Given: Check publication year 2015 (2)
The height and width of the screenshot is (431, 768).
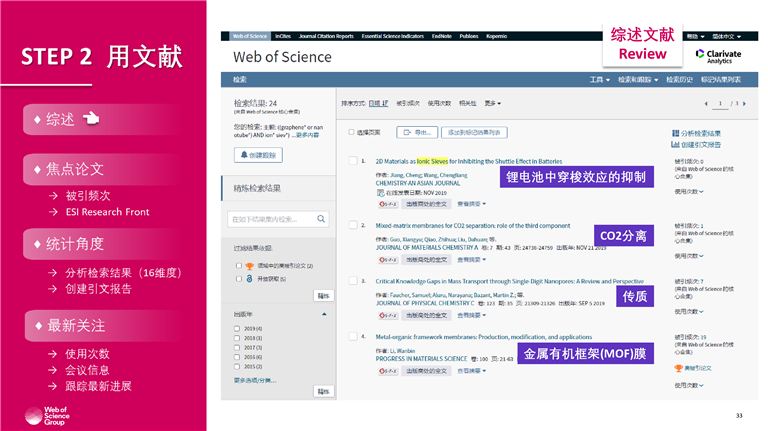Looking at the screenshot, I should coord(237,366).
